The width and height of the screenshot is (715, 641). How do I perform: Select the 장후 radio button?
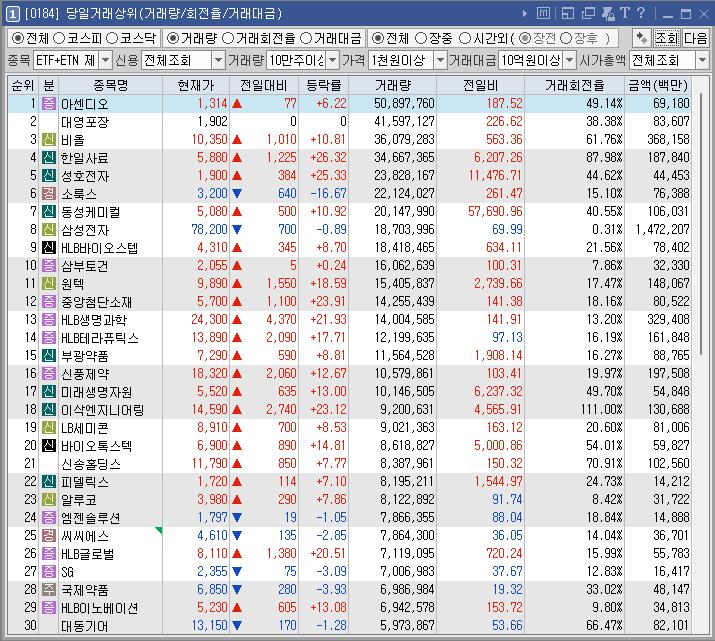coord(565,38)
